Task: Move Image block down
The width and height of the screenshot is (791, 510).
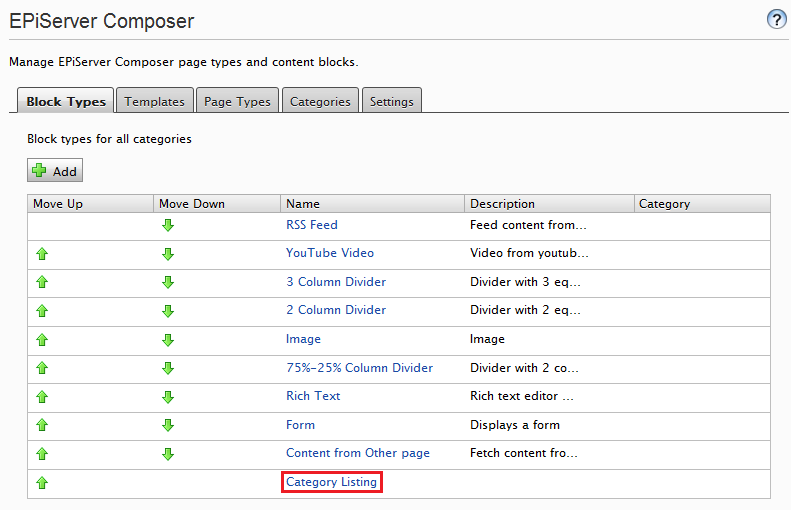Action: click(x=168, y=339)
